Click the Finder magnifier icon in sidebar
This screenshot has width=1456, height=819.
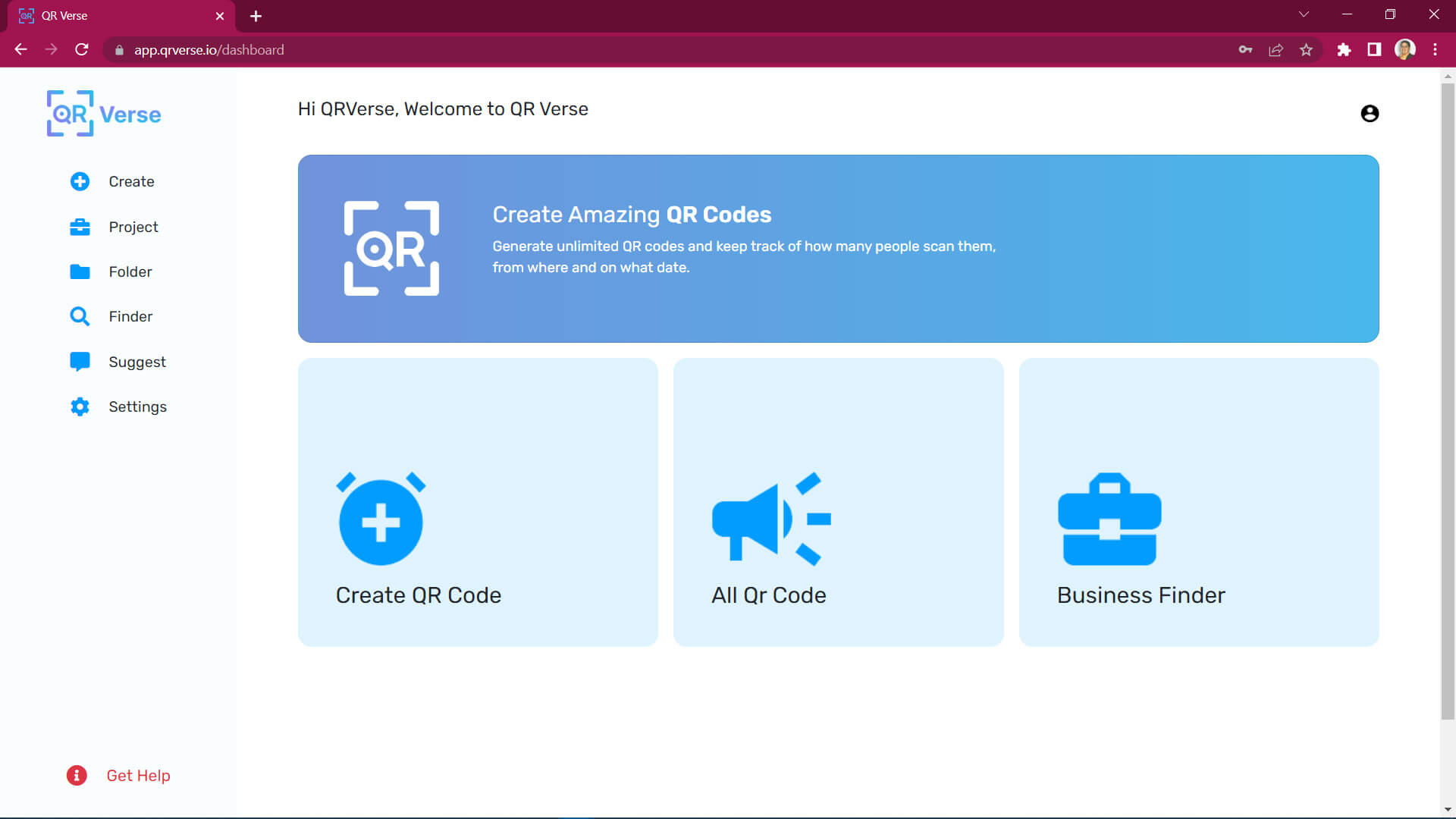pyautogui.click(x=80, y=316)
